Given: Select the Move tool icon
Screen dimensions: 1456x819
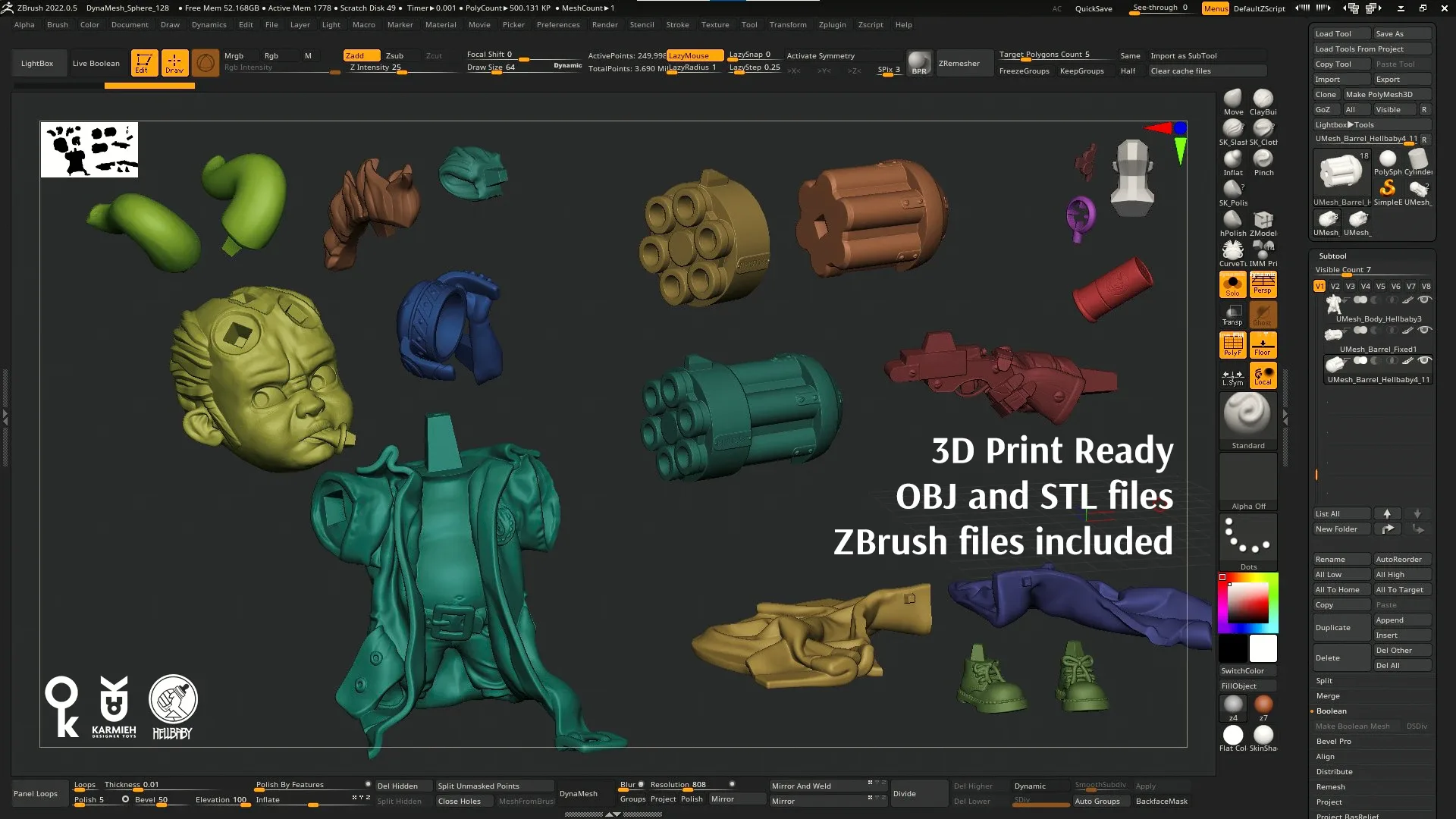Looking at the screenshot, I should click(1232, 99).
